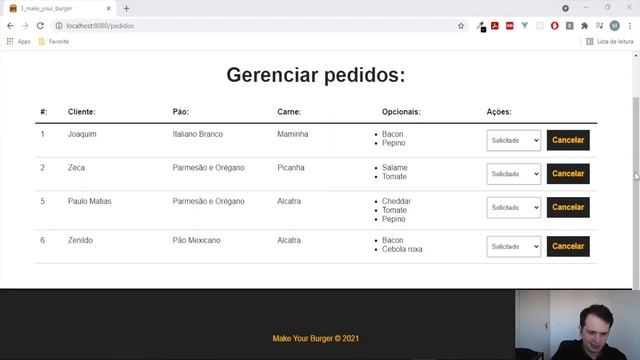
Task: Reload the pedidos page
Action: [x=40, y=26]
